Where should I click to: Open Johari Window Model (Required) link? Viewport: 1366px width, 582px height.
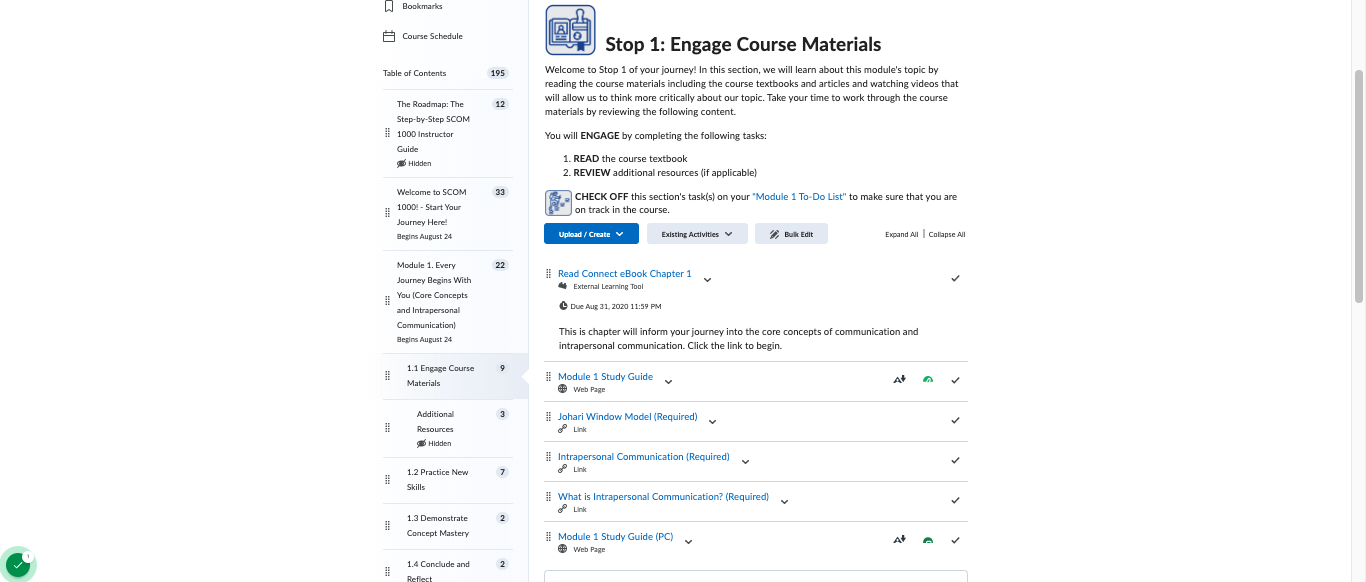pos(627,417)
